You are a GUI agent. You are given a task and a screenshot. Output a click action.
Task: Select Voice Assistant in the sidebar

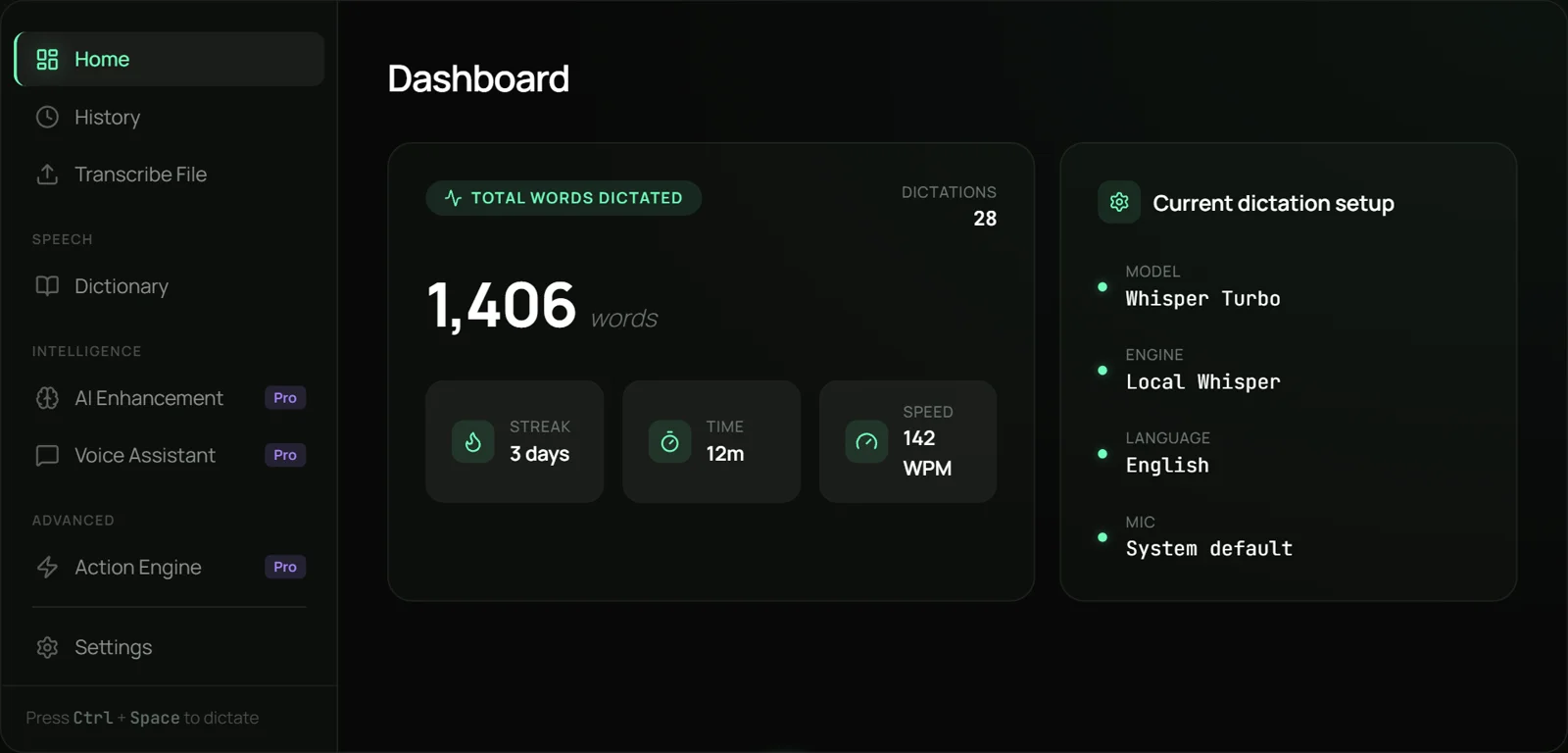click(170, 455)
